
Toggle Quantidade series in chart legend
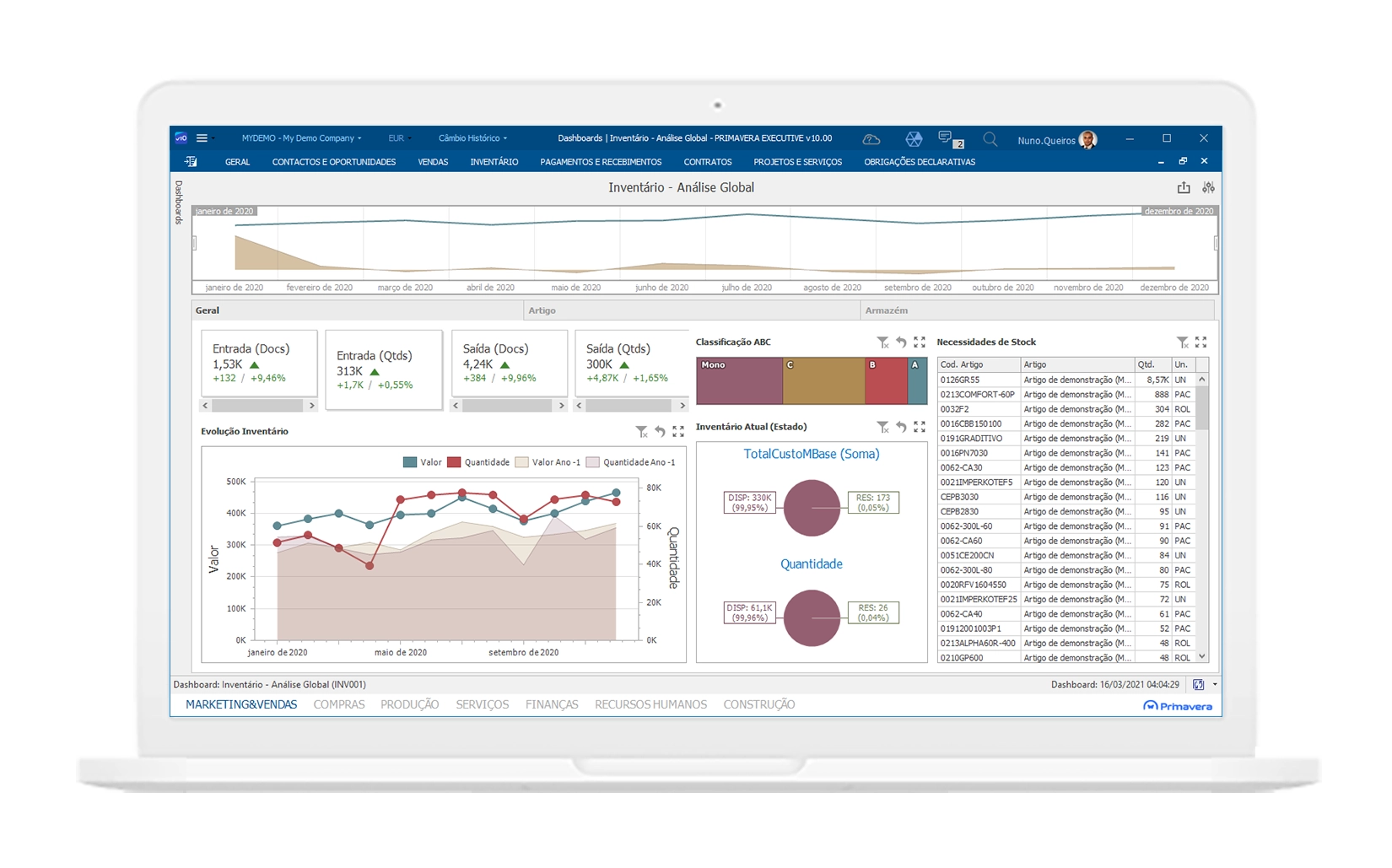(478, 462)
